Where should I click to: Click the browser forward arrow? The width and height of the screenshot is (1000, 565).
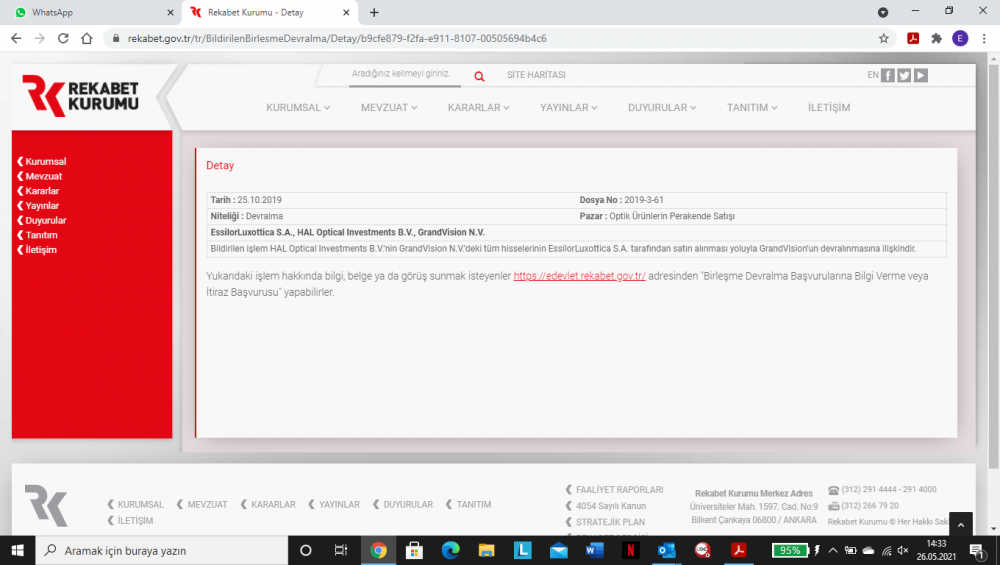pyautogui.click(x=40, y=38)
